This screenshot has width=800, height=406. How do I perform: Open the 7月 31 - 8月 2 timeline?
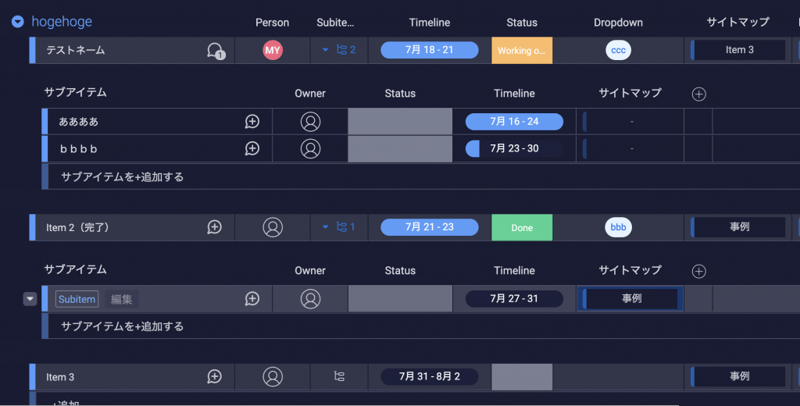coord(429,377)
